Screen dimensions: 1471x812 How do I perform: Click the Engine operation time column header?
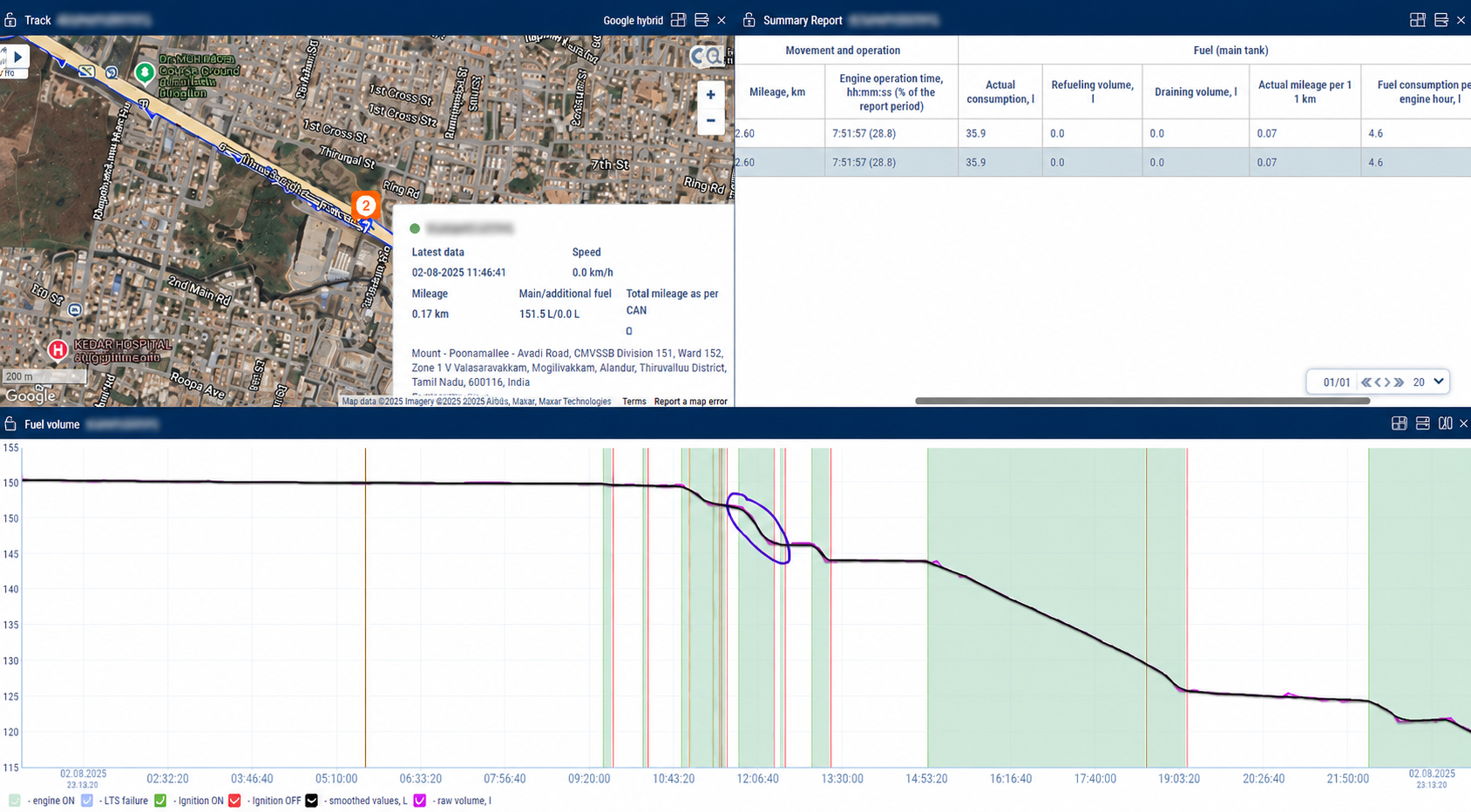coord(891,91)
